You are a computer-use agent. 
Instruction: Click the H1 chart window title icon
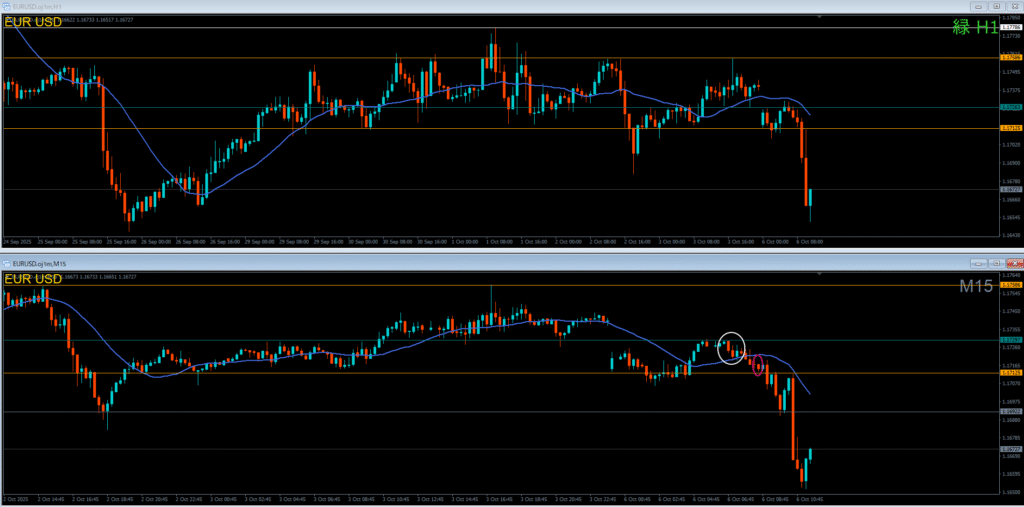(7, 6)
